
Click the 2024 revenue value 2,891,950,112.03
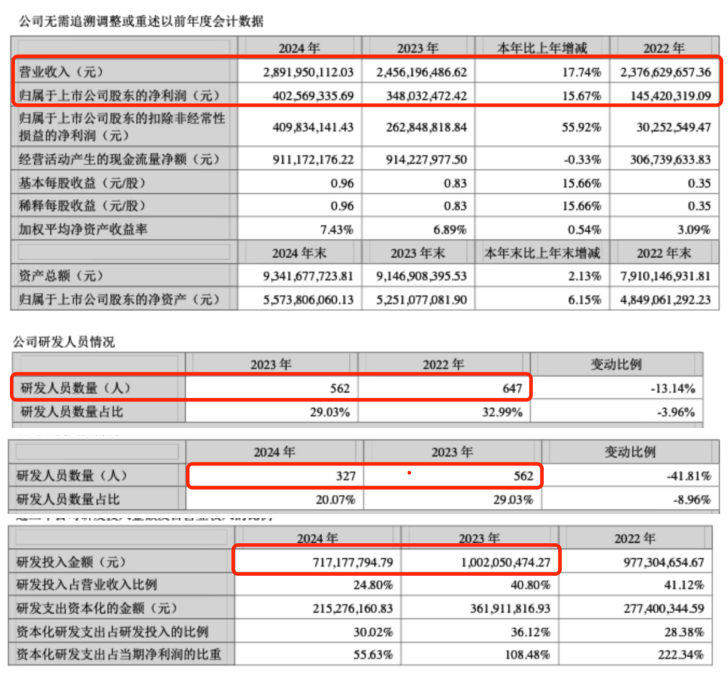pyautogui.click(x=302, y=72)
